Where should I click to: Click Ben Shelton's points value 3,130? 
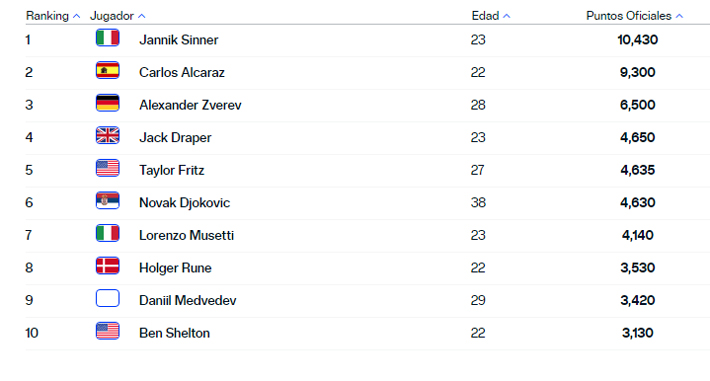tap(638, 333)
